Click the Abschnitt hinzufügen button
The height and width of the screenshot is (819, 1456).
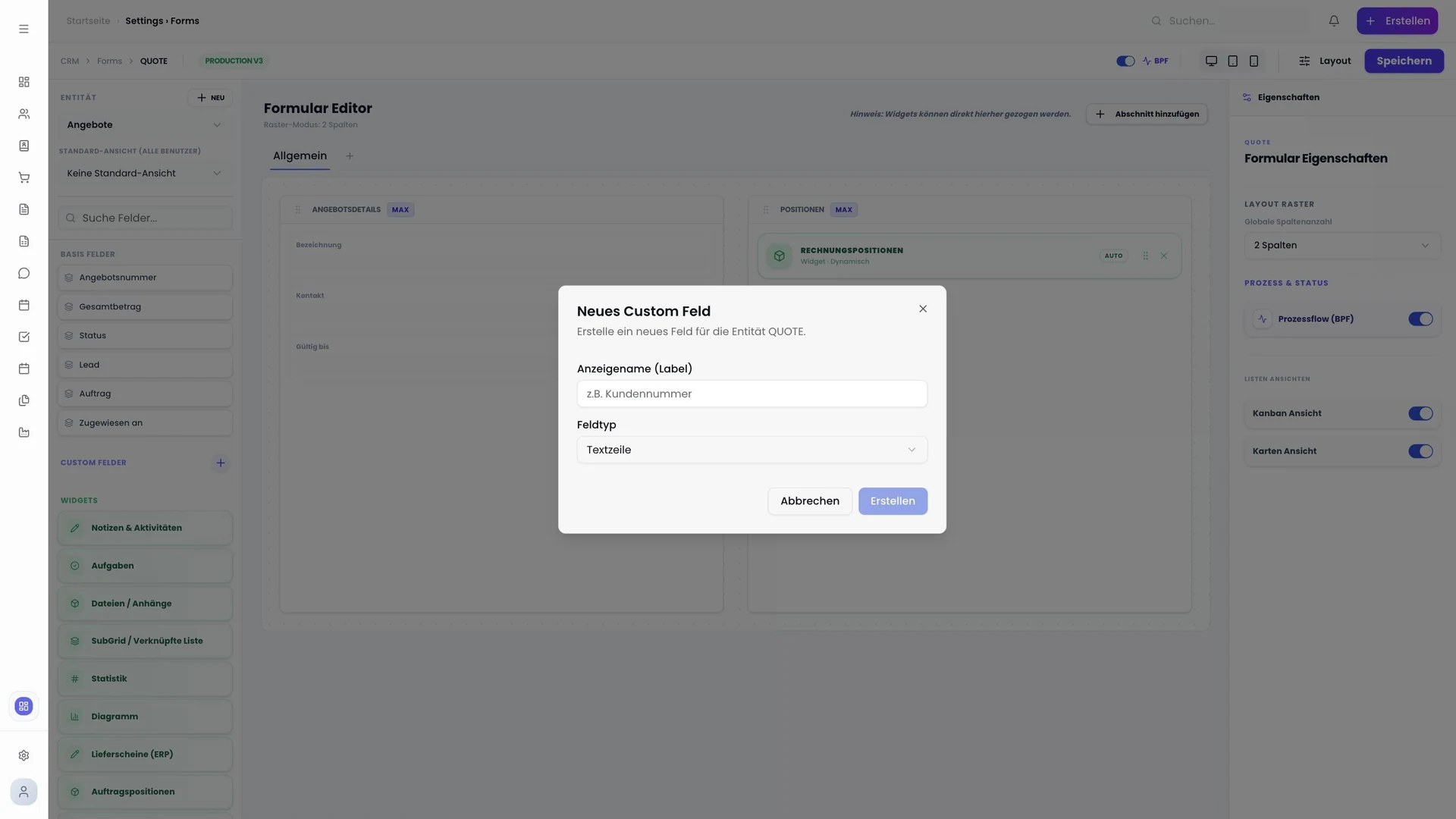click(1147, 114)
